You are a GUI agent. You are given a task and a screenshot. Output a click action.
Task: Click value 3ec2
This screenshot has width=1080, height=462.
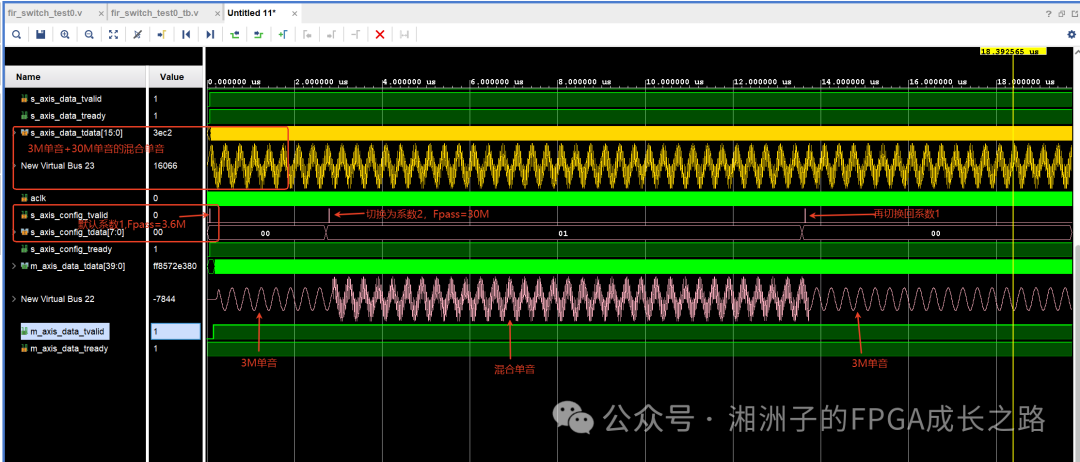pyautogui.click(x=162, y=132)
